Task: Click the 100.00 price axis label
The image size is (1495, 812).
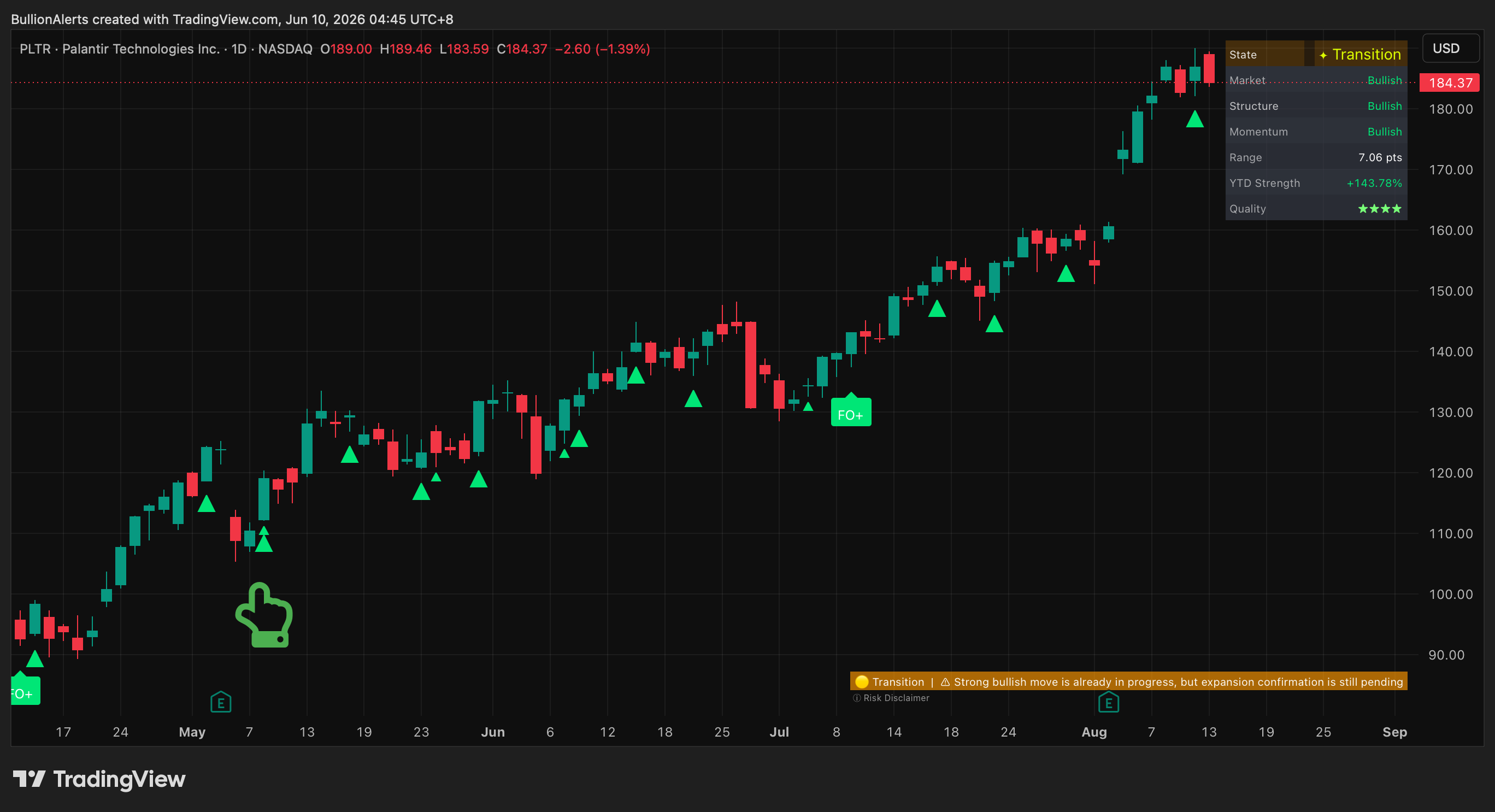Action: [x=1450, y=594]
